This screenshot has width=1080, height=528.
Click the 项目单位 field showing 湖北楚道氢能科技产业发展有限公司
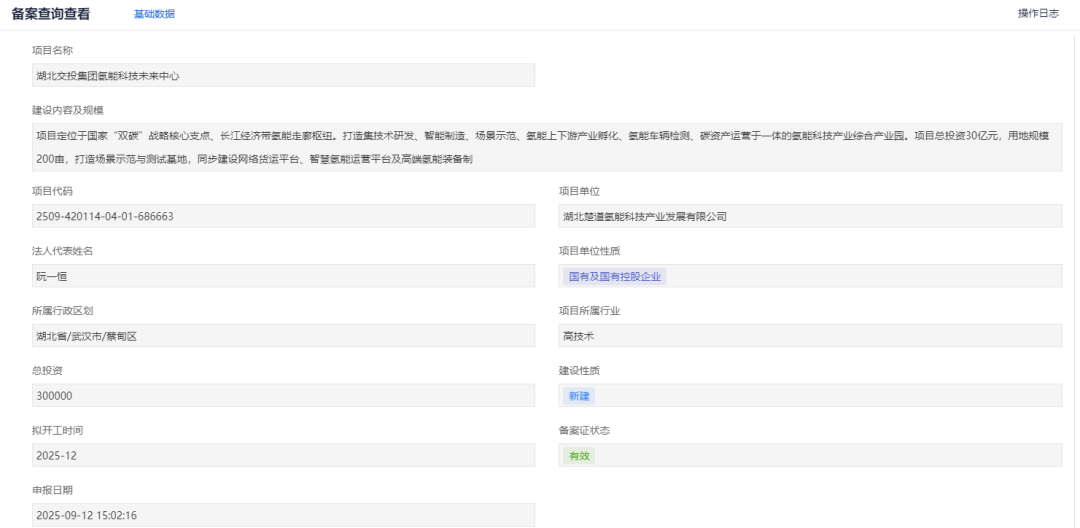810,216
